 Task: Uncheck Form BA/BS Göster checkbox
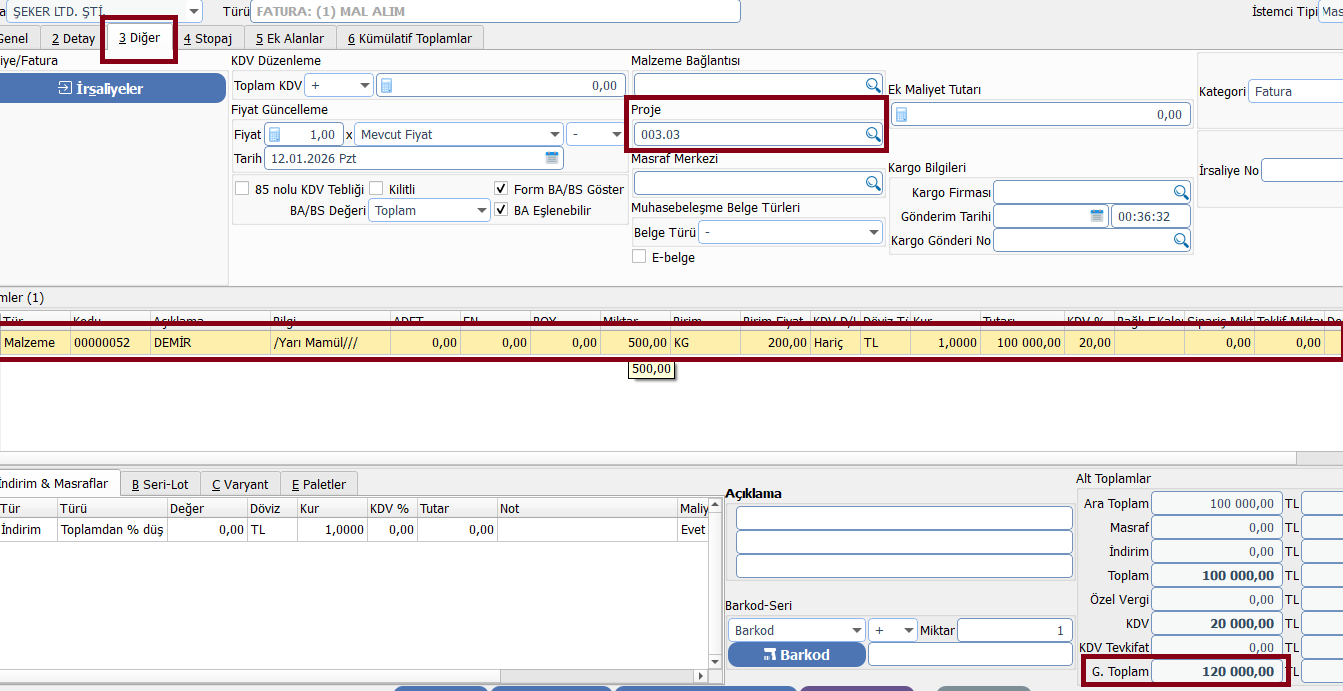coord(501,188)
